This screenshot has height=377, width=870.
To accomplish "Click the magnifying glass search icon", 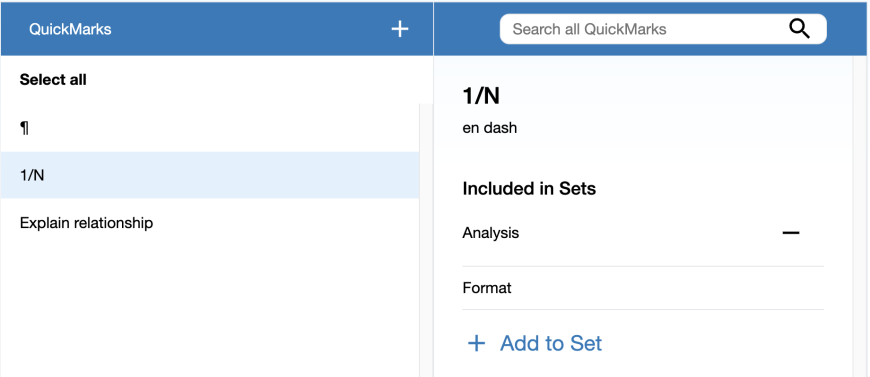I will 799,29.
